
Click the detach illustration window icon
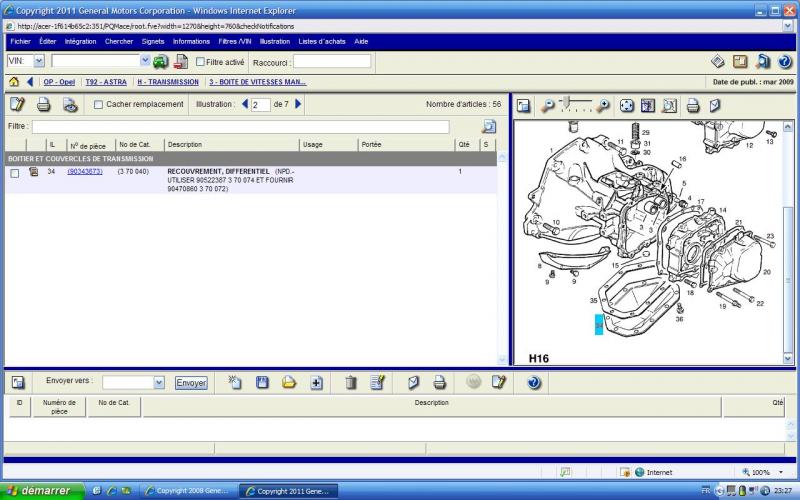click(x=523, y=106)
